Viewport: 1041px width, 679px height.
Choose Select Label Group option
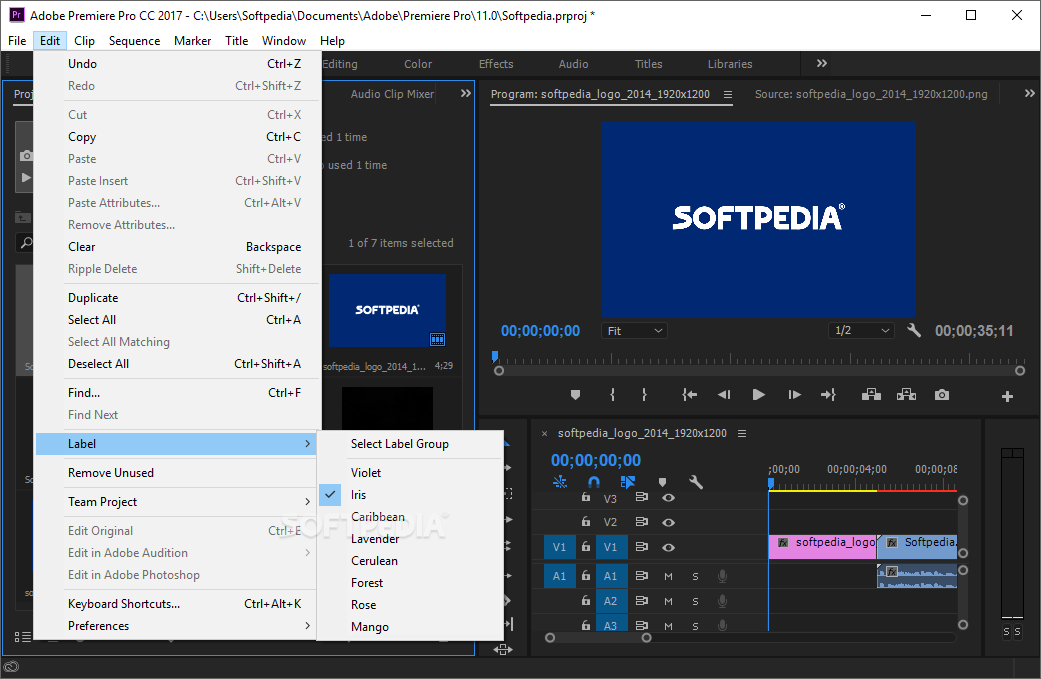pyautogui.click(x=410, y=444)
